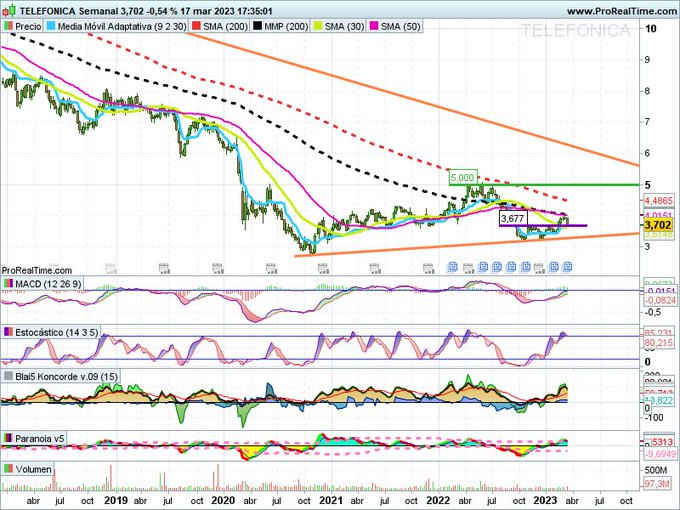
Task: Click the yellow 3,702 current price tag
Action: (658, 225)
